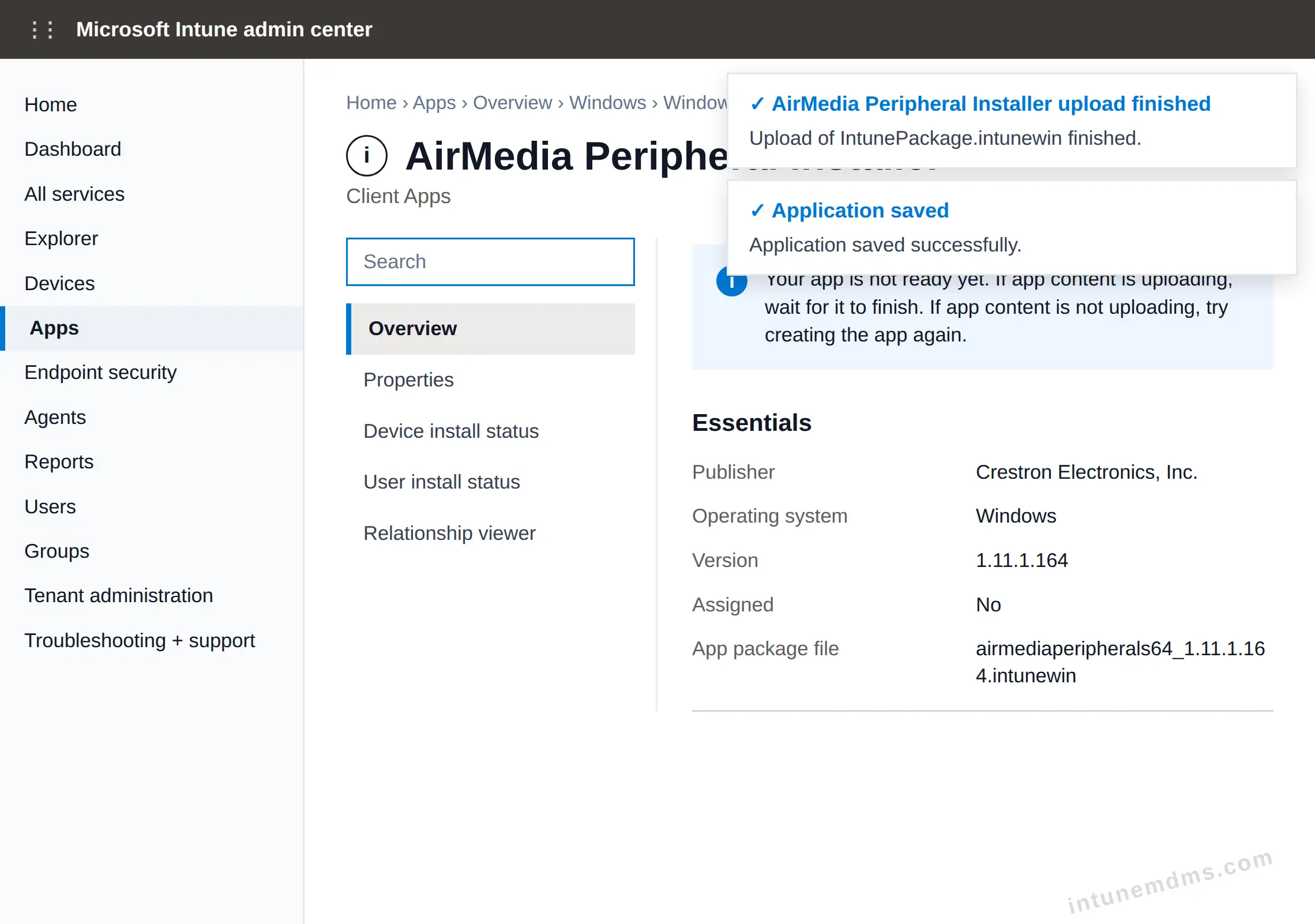Click the app info icon beside the title
The width and height of the screenshot is (1315, 924).
(367, 156)
